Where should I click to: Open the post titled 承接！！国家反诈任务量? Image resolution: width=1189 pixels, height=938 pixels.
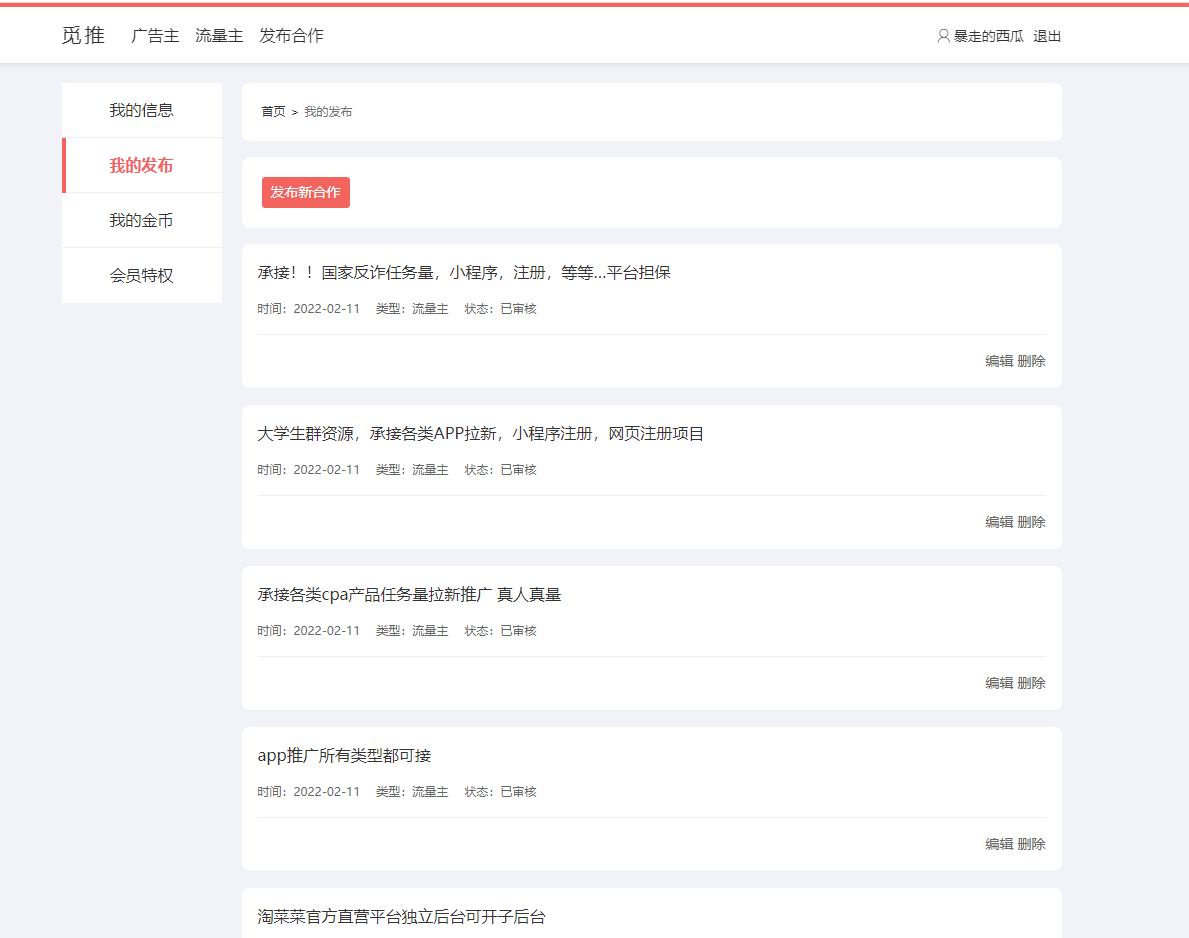tap(463, 272)
